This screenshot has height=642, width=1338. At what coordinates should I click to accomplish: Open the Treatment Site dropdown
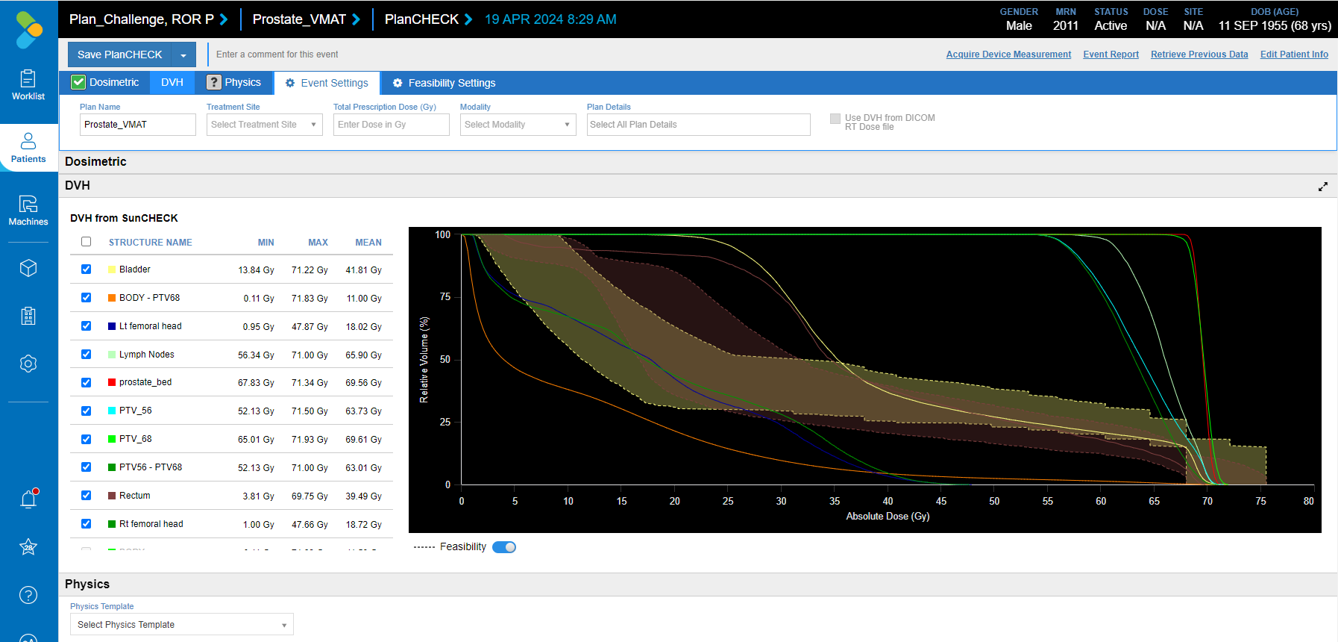[264, 125]
